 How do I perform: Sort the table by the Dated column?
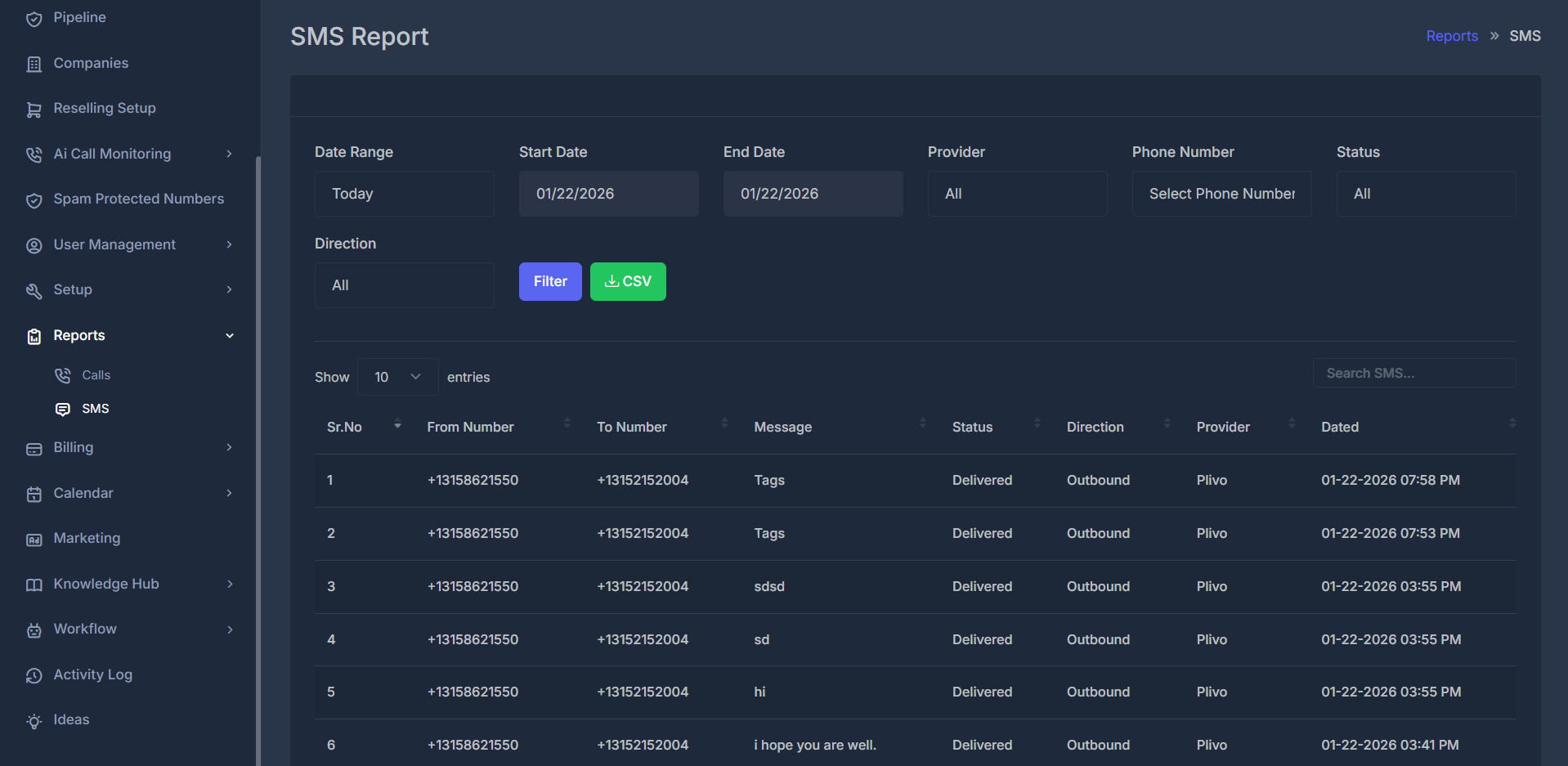tap(1339, 426)
